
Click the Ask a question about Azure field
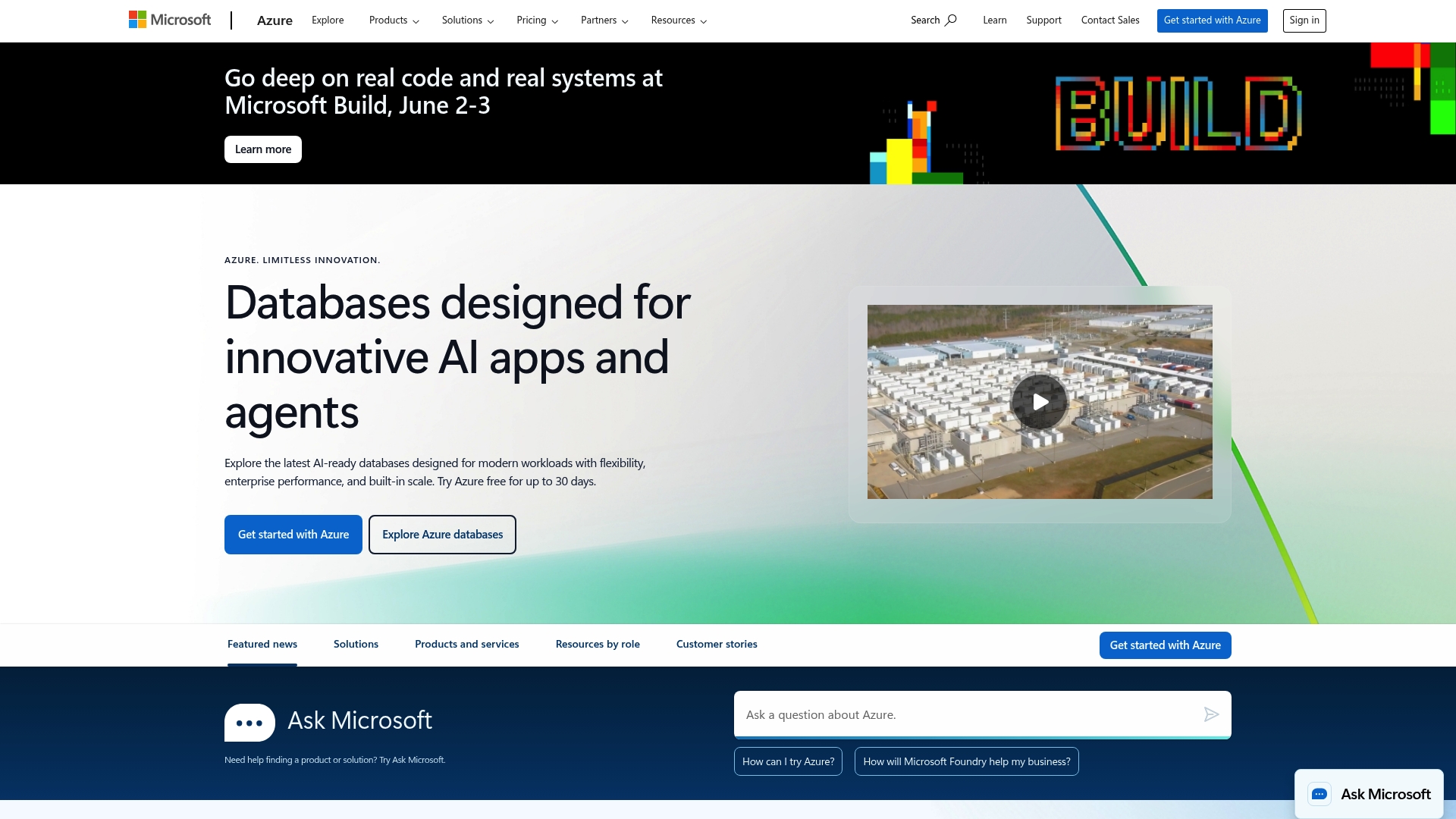tap(948, 714)
